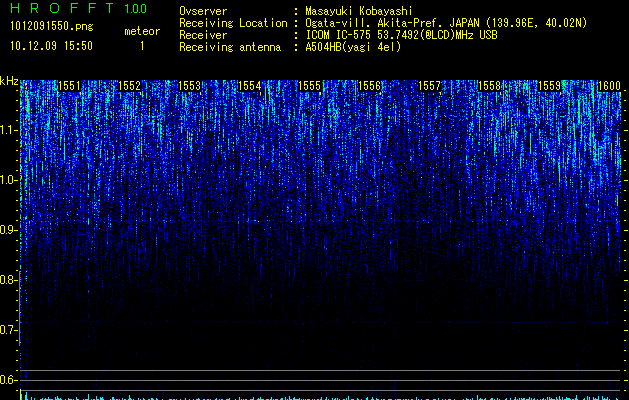The image size is (629, 400).
Task: Click the A504HB(yagi 4el) antenna text
Action: (x=353, y=47)
